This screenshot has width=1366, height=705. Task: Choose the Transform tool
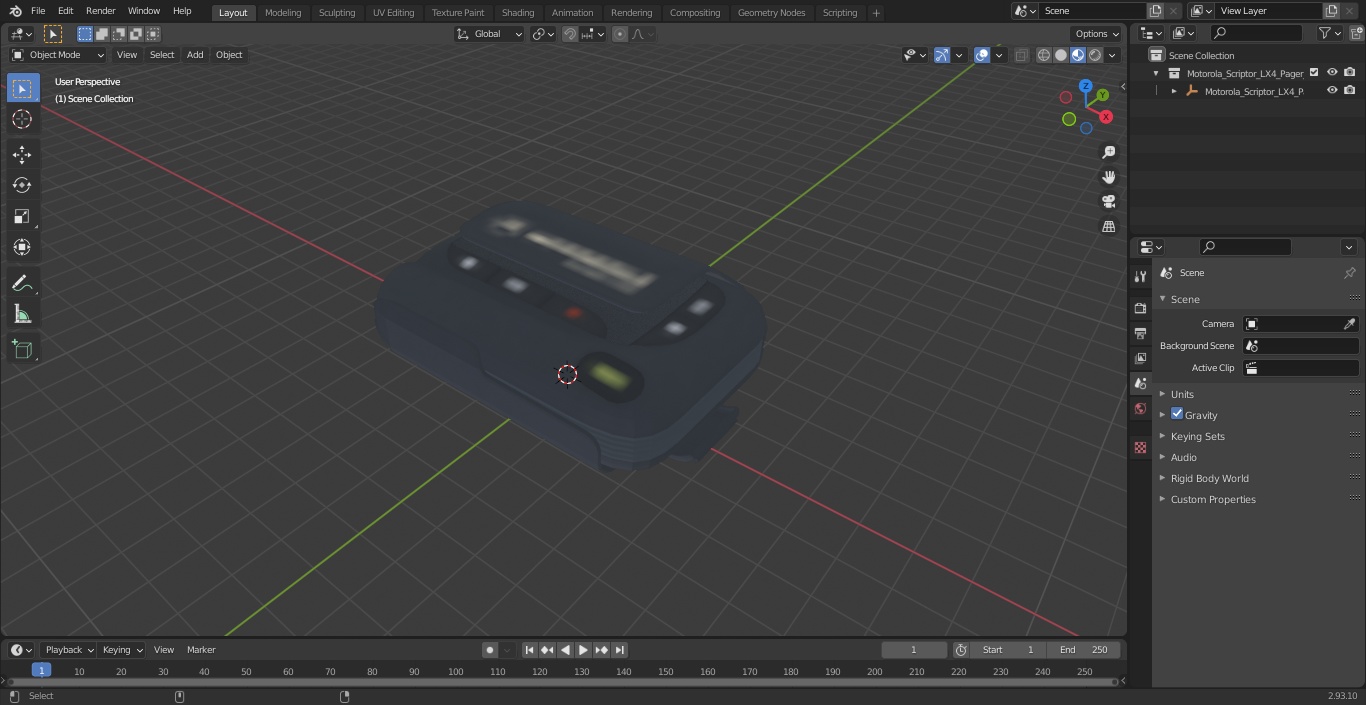tap(22, 247)
